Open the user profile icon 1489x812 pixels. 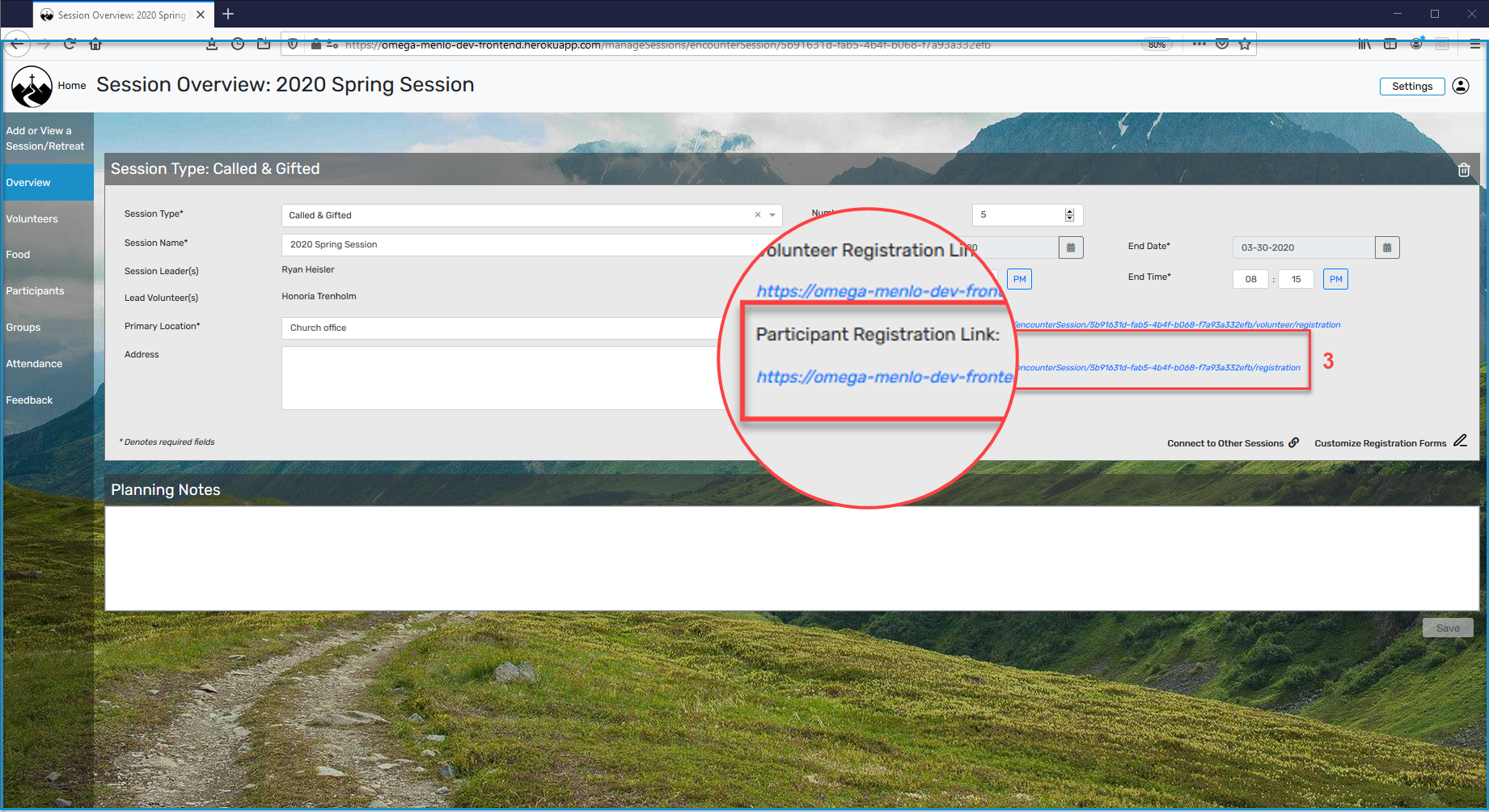[x=1461, y=86]
